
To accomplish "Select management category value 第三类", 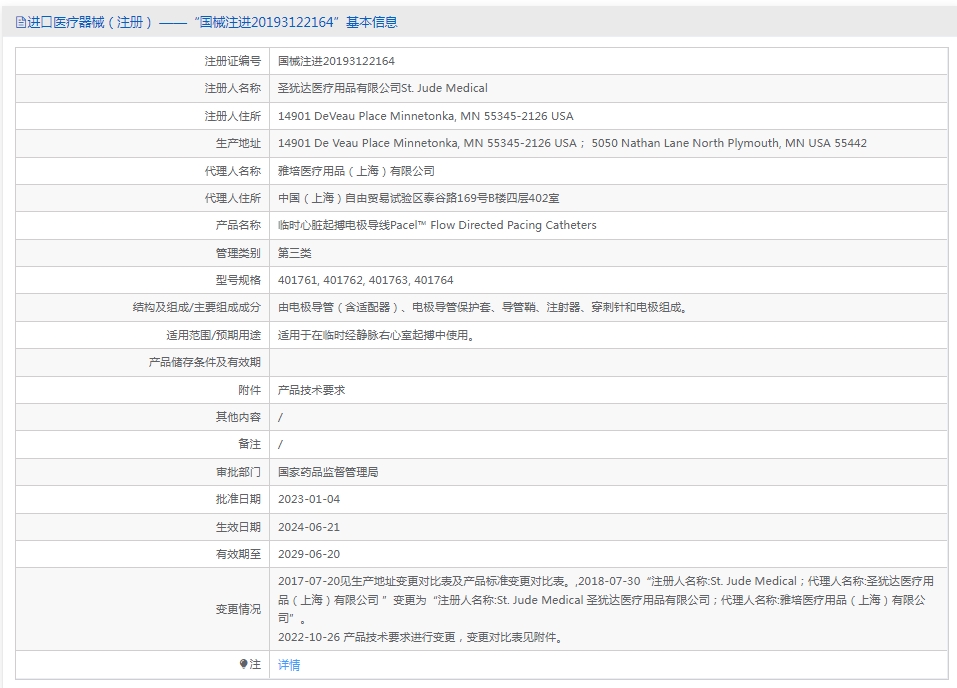I will click(295, 253).
